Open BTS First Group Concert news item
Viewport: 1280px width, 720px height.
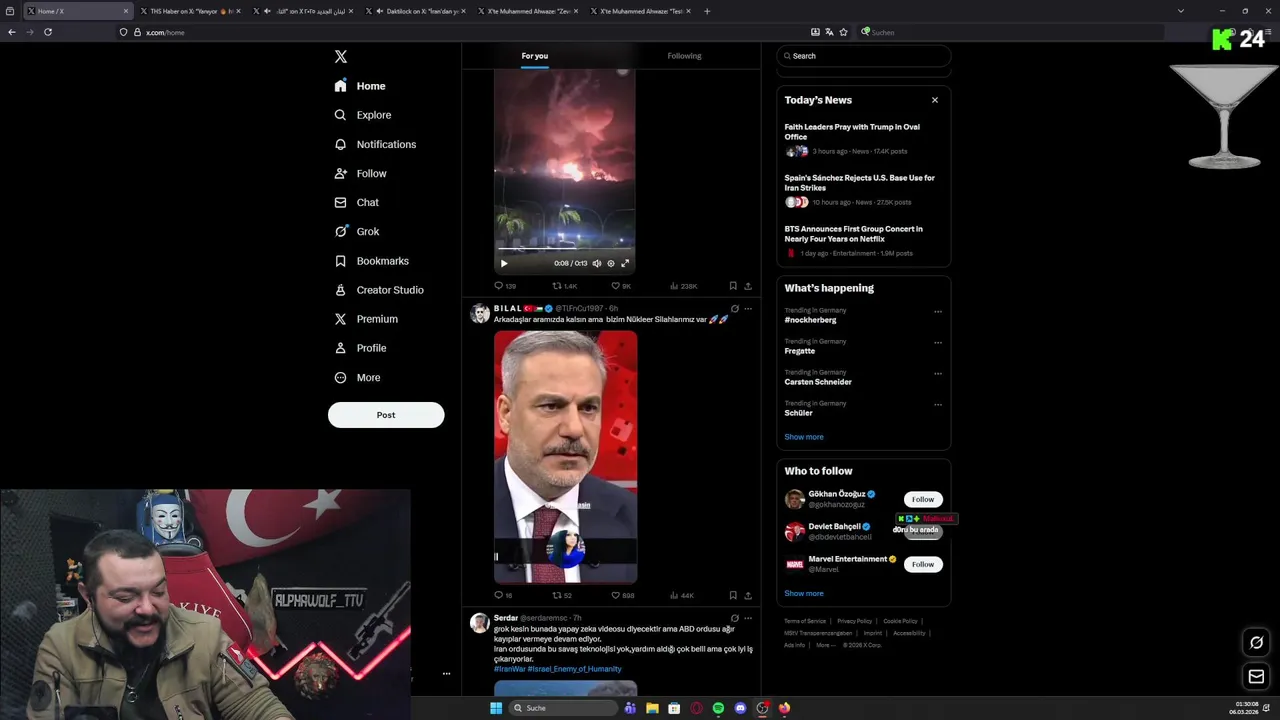[x=863, y=241]
